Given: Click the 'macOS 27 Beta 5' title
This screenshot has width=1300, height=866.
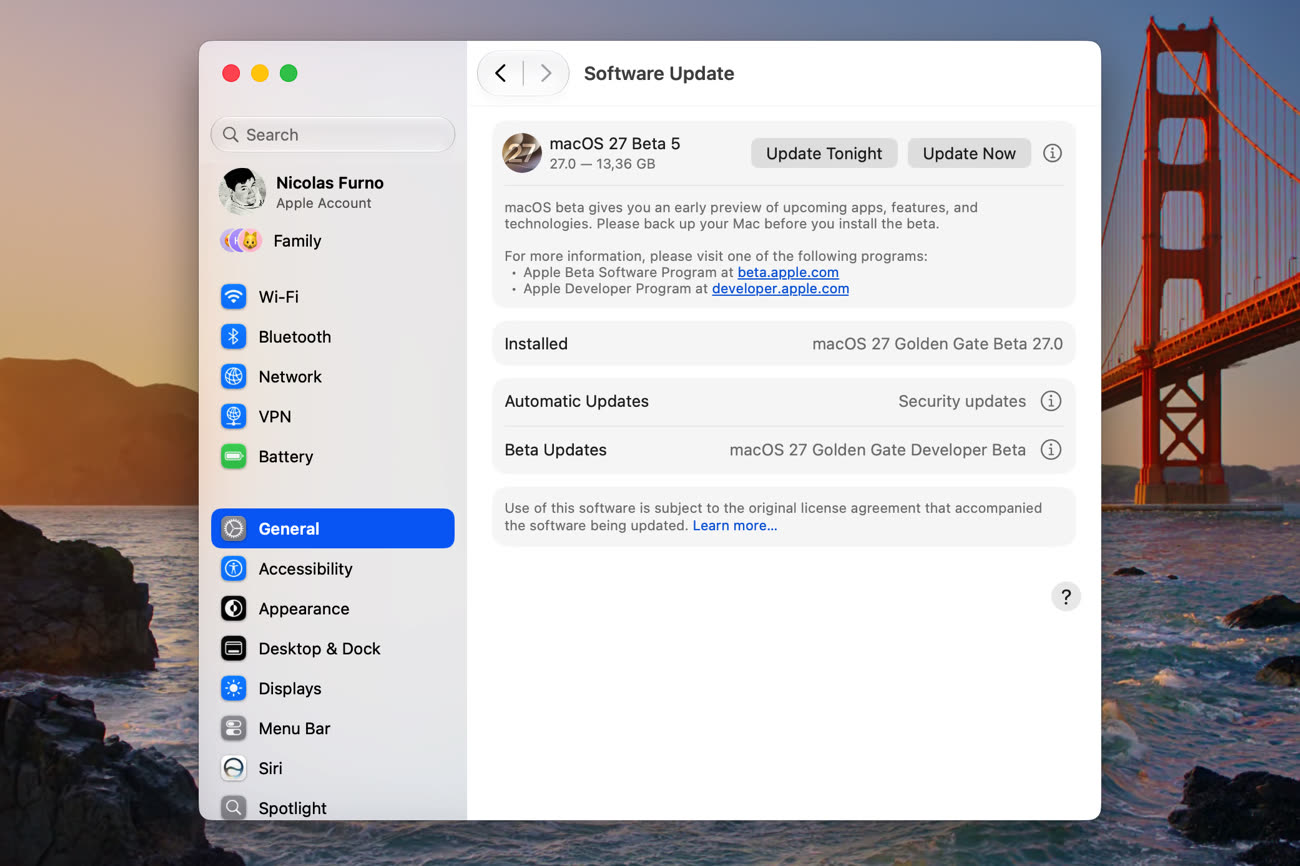Looking at the screenshot, I should click(615, 143).
